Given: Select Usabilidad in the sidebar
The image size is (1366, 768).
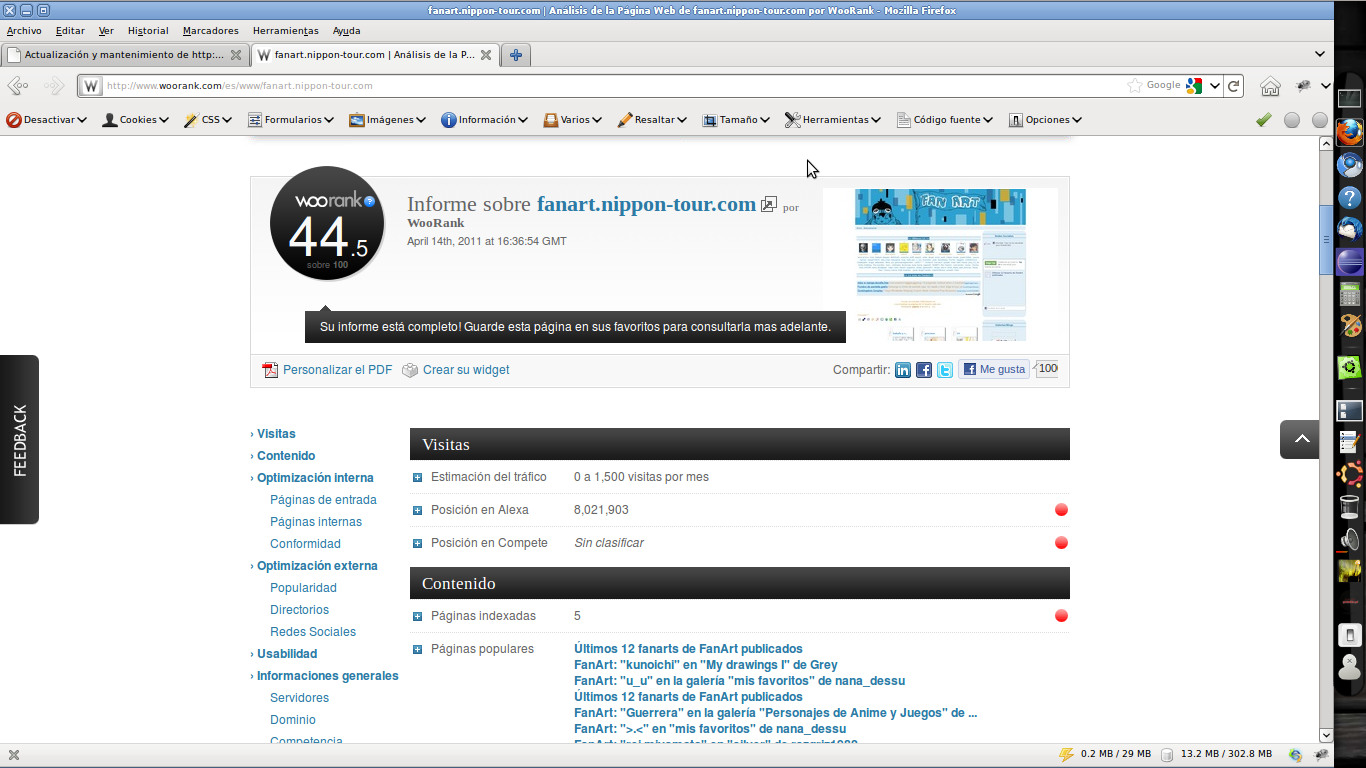Looking at the screenshot, I should click(287, 654).
